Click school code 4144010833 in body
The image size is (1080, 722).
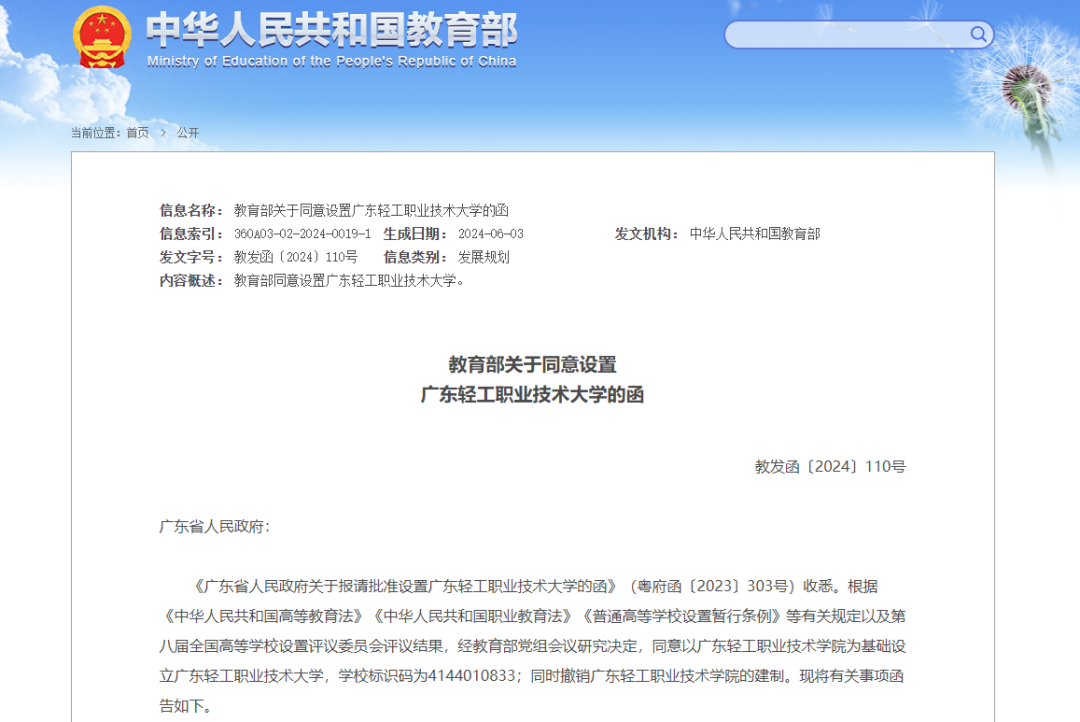pos(472,676)
